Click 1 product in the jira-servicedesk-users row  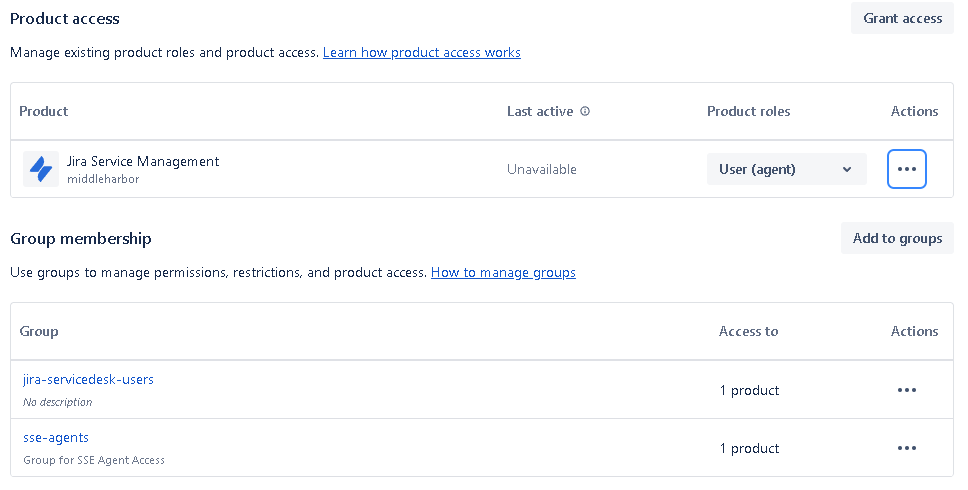749,390
